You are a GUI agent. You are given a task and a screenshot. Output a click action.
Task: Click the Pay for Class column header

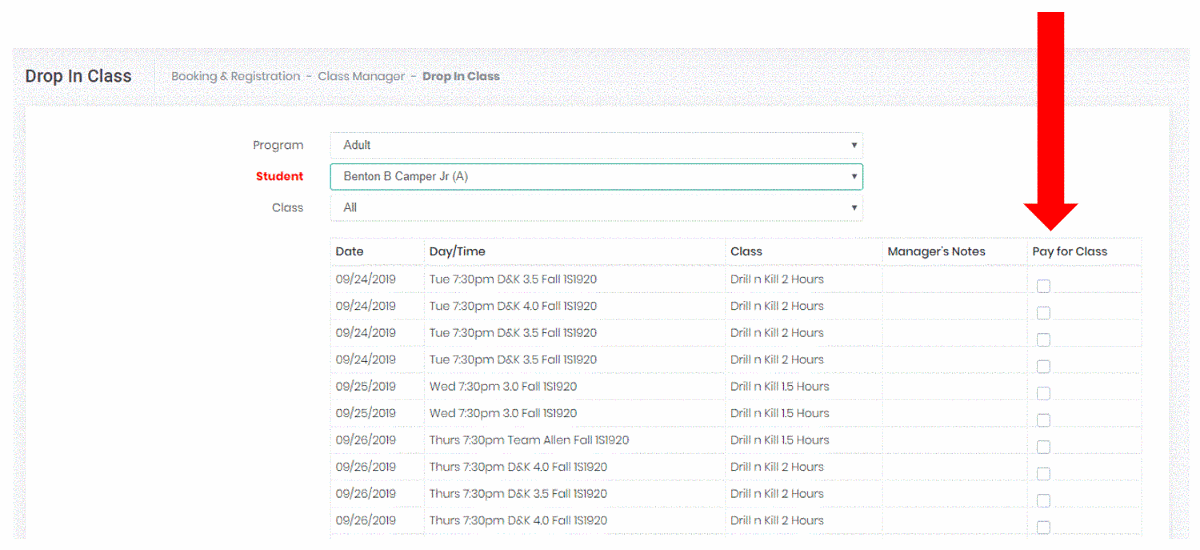pyautogui.click(x=1069, y=251)
